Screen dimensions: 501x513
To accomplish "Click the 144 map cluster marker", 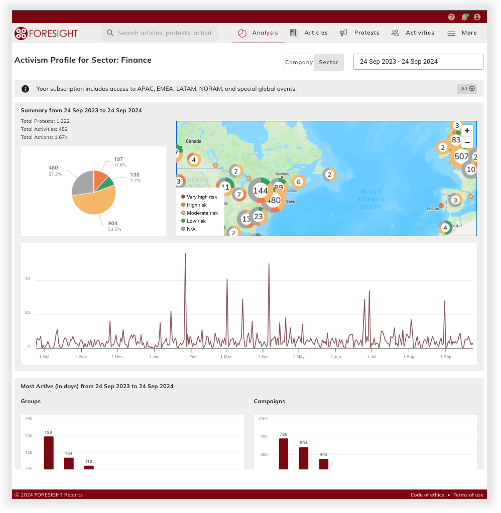I will pyautogui.click(x=260, y=191).
